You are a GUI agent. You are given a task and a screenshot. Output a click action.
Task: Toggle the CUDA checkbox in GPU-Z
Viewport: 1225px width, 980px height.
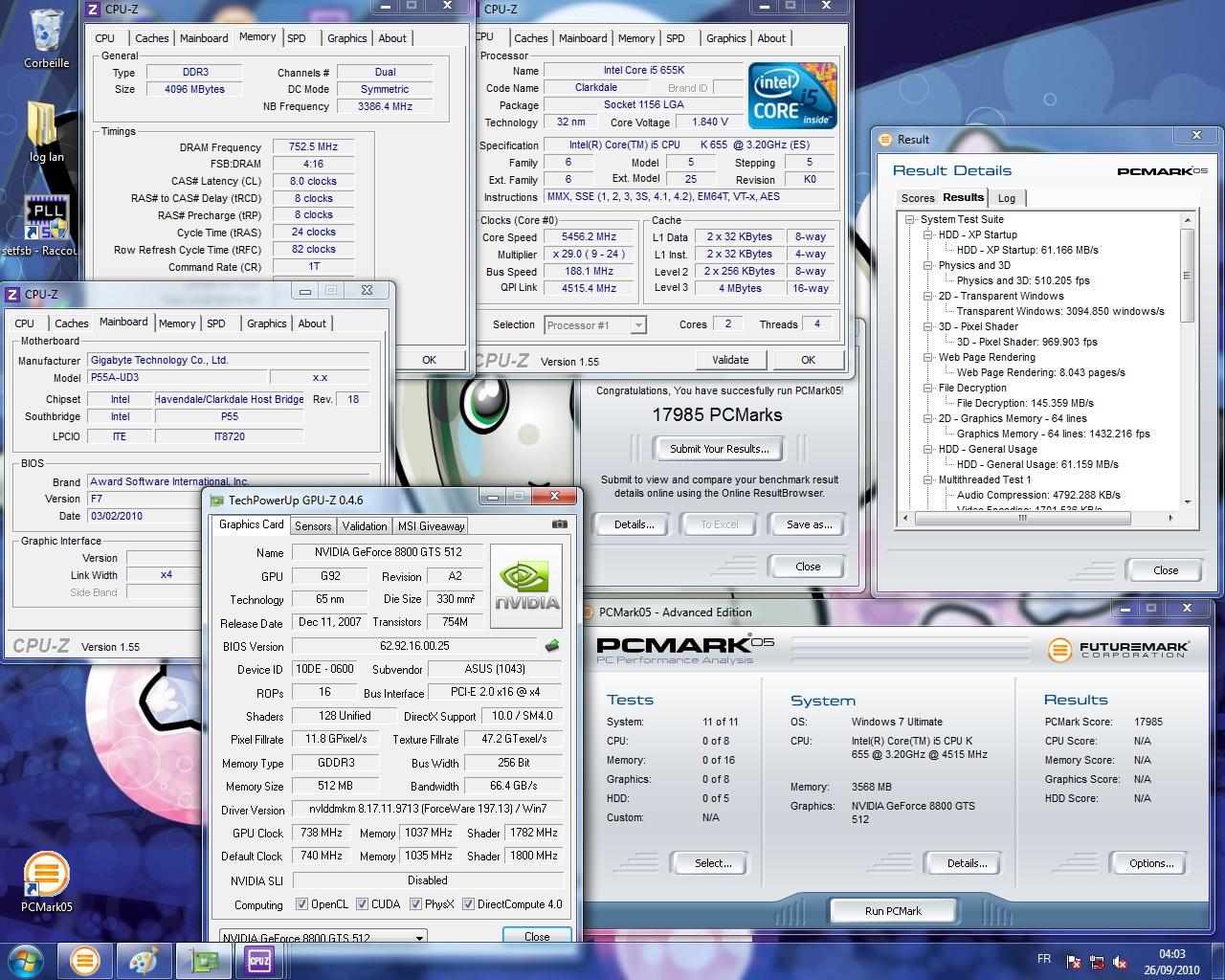(361, 903)
